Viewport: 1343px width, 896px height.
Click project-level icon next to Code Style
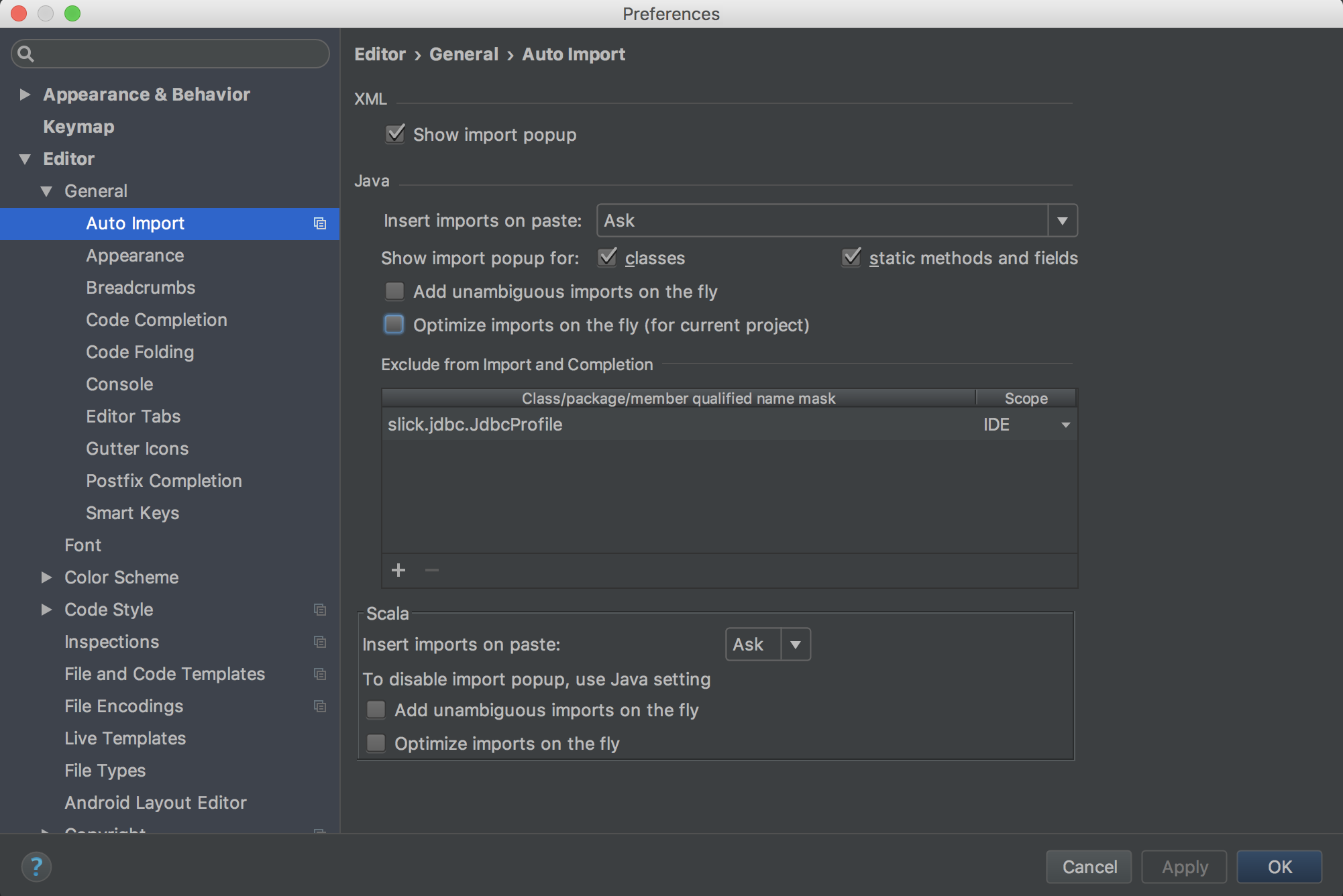320,610
